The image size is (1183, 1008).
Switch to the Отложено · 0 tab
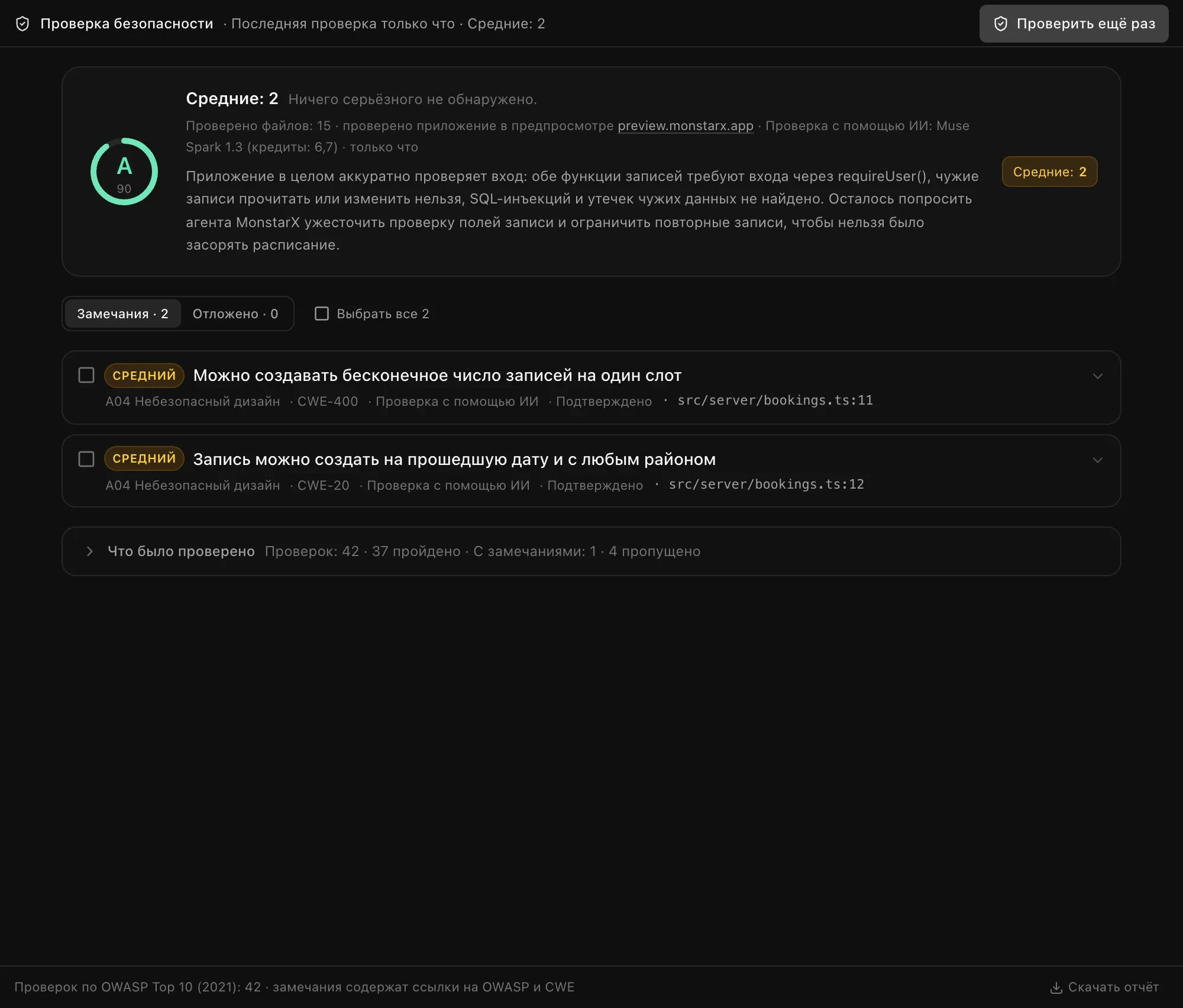tap(235, 314)
